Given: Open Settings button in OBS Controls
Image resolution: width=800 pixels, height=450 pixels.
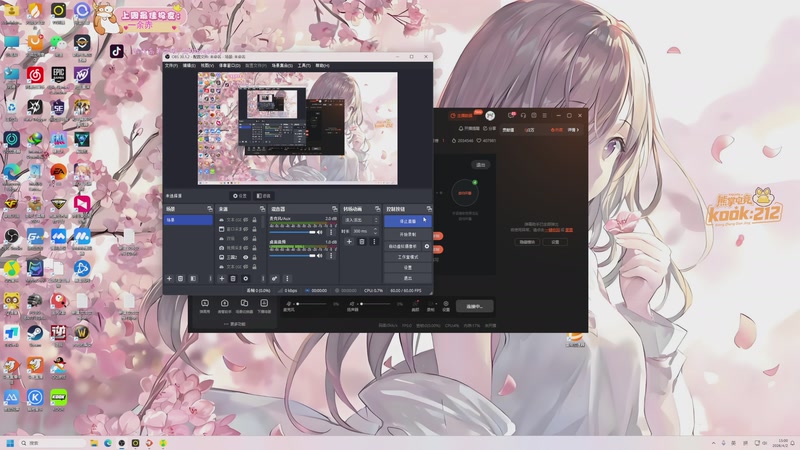Looking at the screenshot, I should pyautogui.click(x=408, y=268).
